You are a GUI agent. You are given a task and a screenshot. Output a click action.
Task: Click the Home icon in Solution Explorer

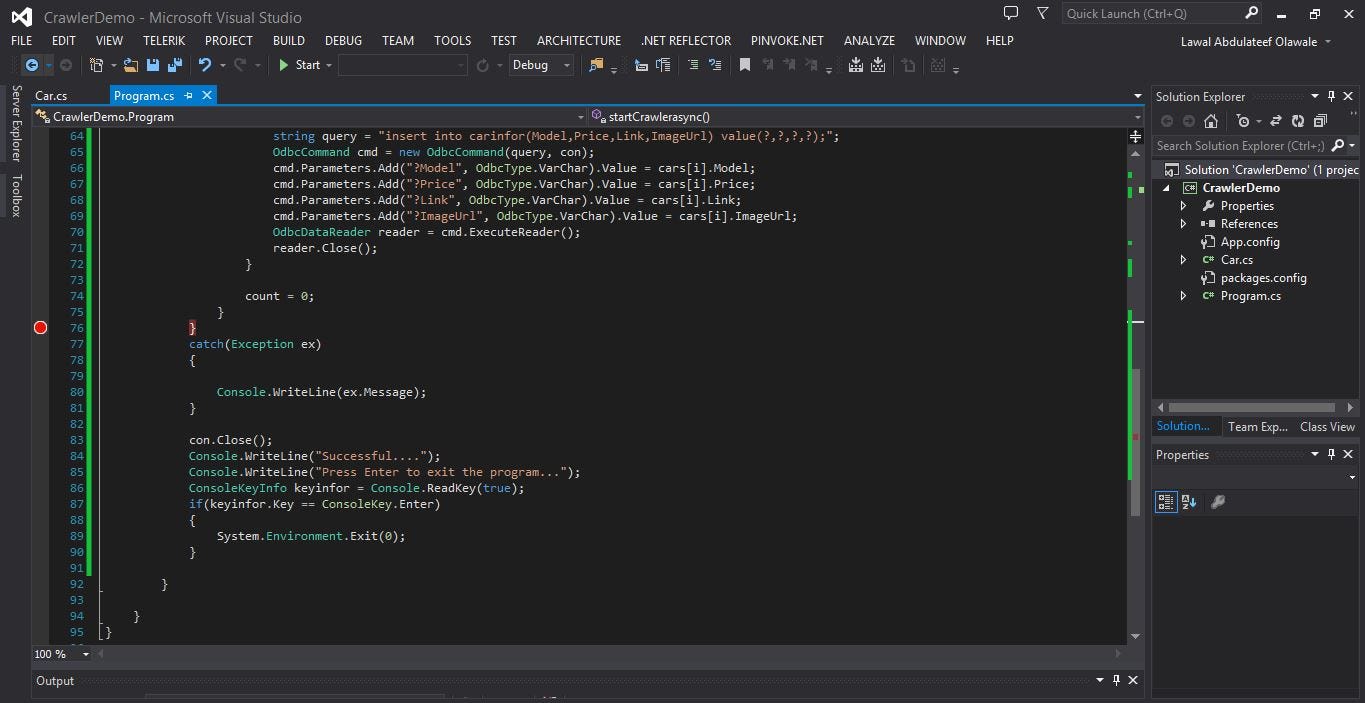(1211, 121)
